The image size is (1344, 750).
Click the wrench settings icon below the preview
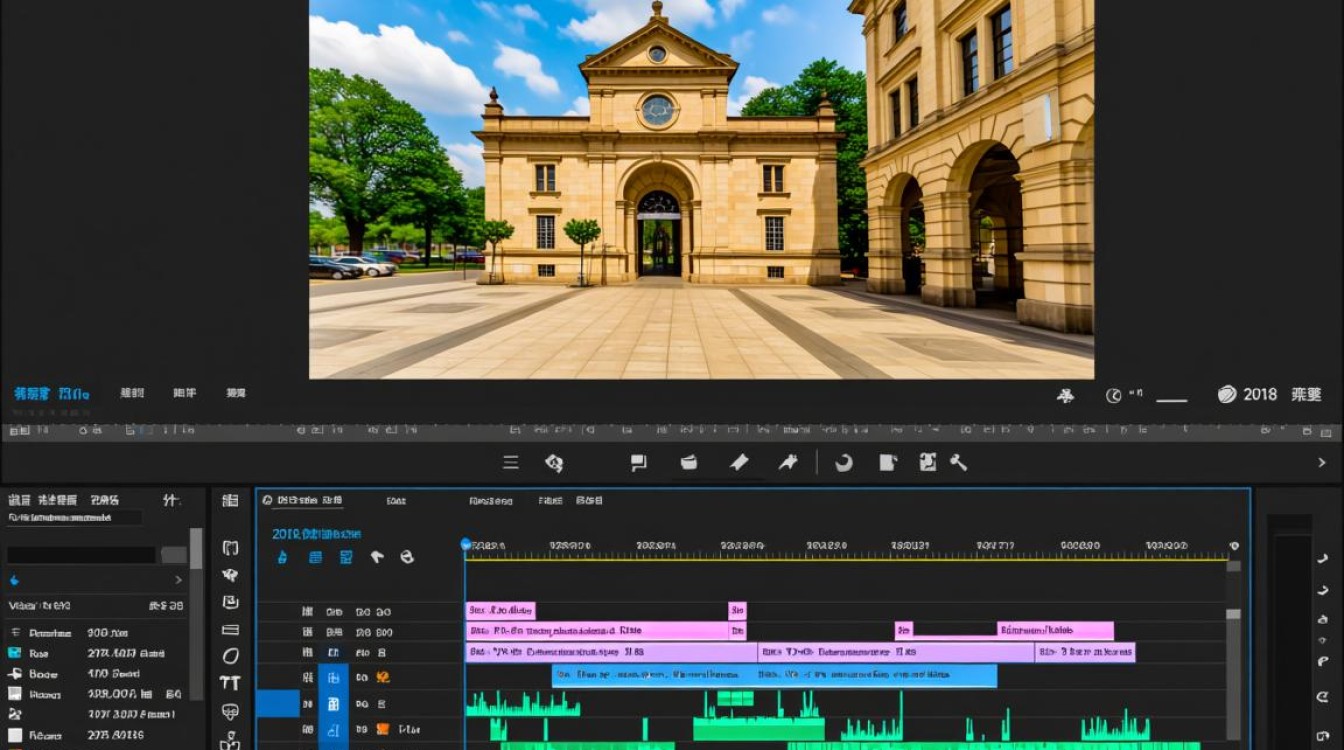tap(958, 462)
